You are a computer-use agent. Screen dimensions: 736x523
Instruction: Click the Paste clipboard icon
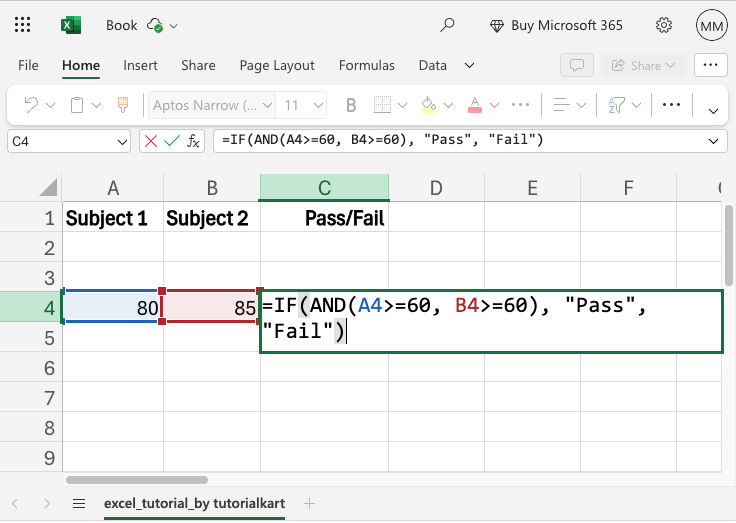(77, 105)
